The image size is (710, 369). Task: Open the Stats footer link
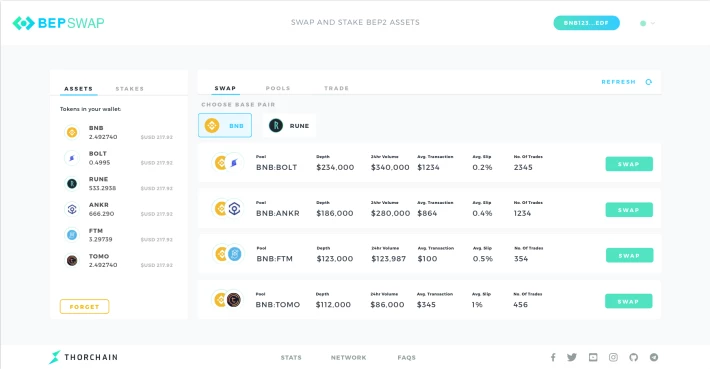pos(291,357)
